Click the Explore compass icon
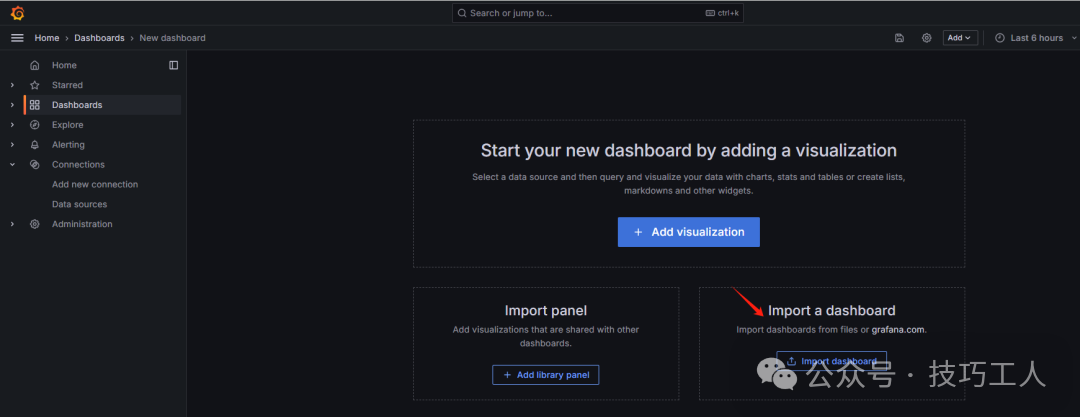The image size is (1080, 417). pos(35,125)
